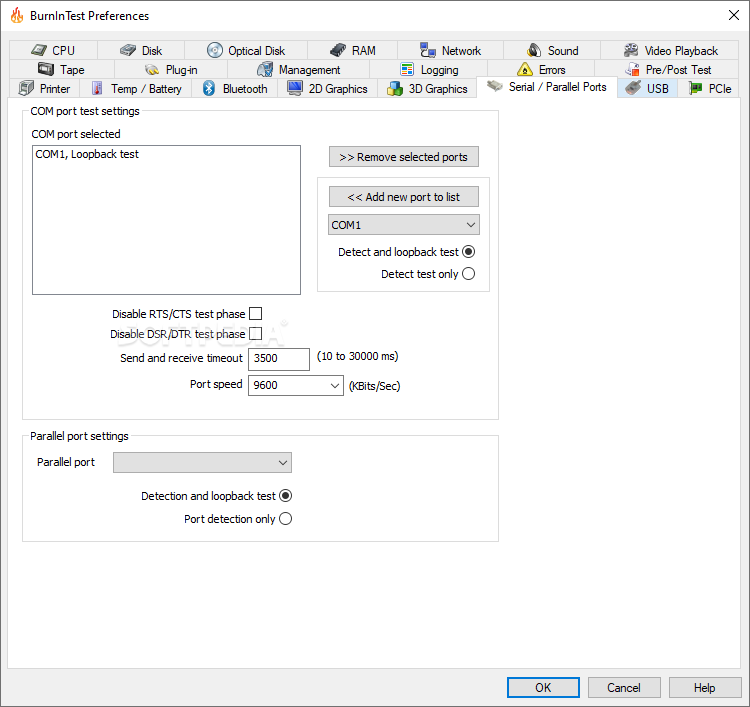
Task: Click the 2D Graphics monitor icon
Action: point(295,88)
